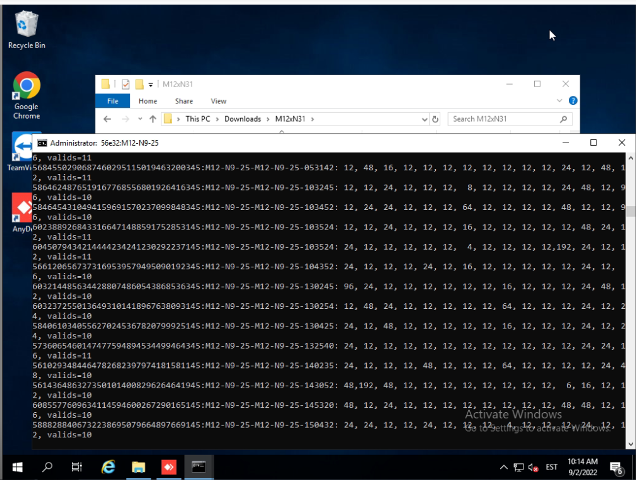Viewport: 636px width, 480px height.
Task: Maximize the M12xN31 Explorer window
Action: (x=537, y=84)
